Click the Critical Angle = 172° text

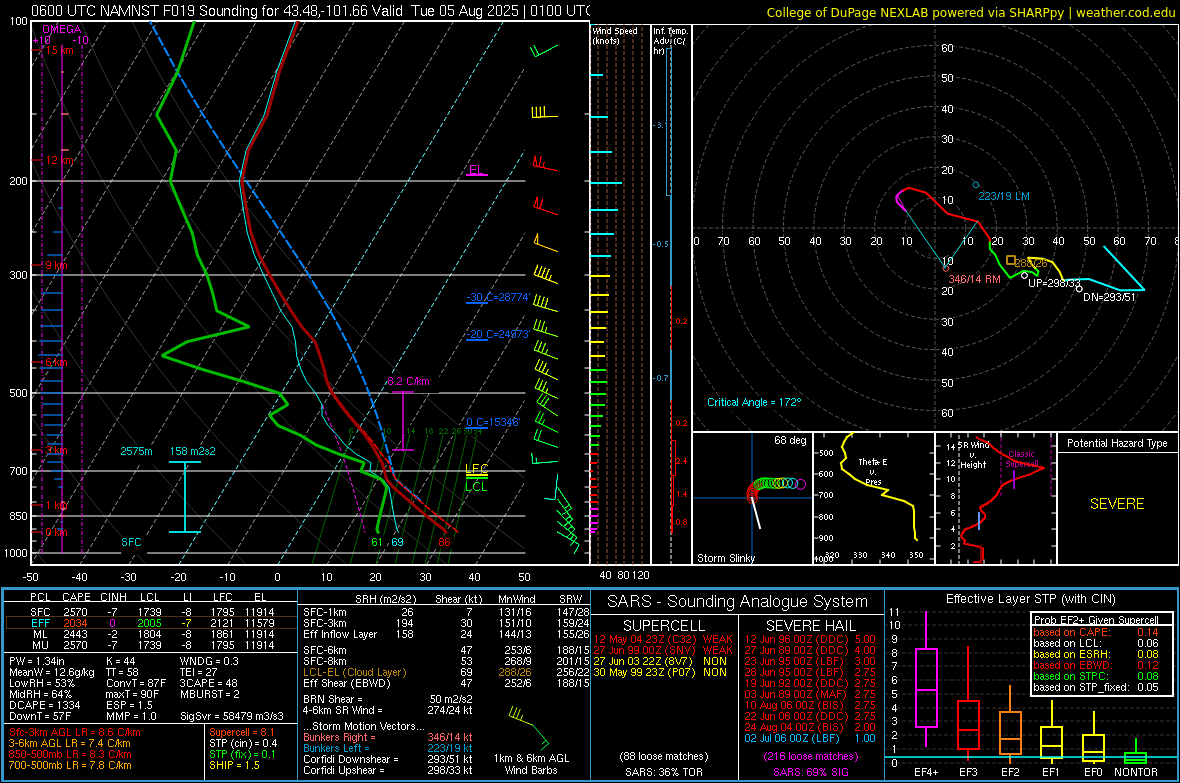754,403
